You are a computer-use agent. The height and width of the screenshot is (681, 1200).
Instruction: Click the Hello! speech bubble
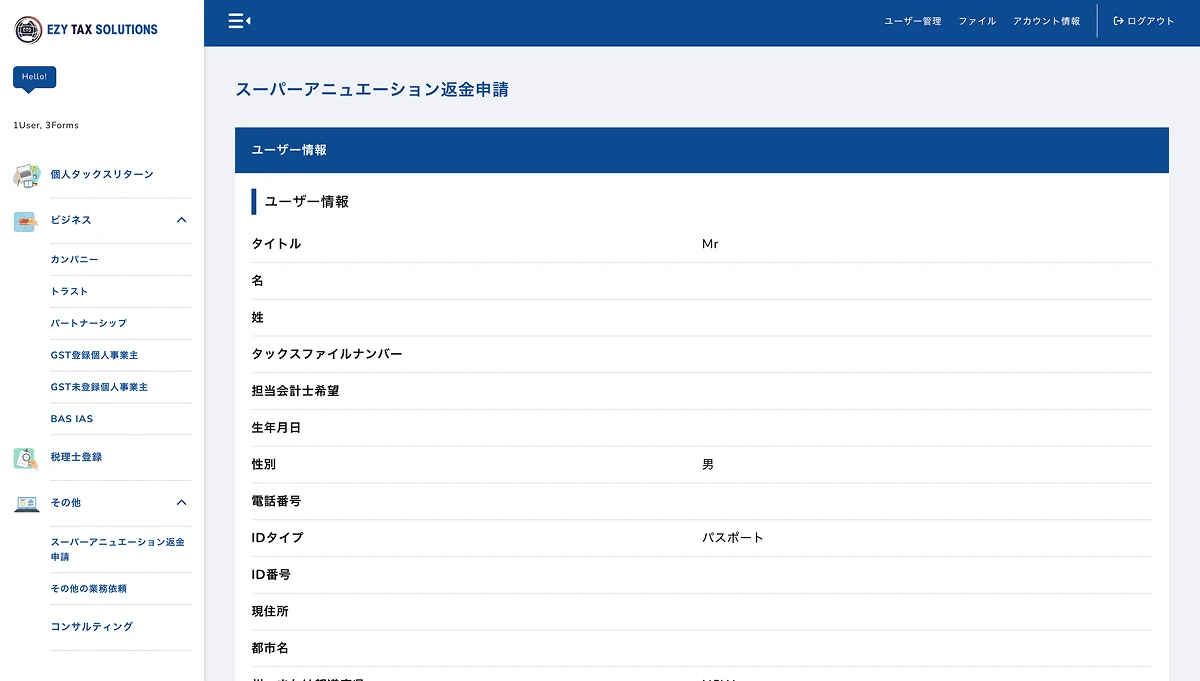pos(34,77)
